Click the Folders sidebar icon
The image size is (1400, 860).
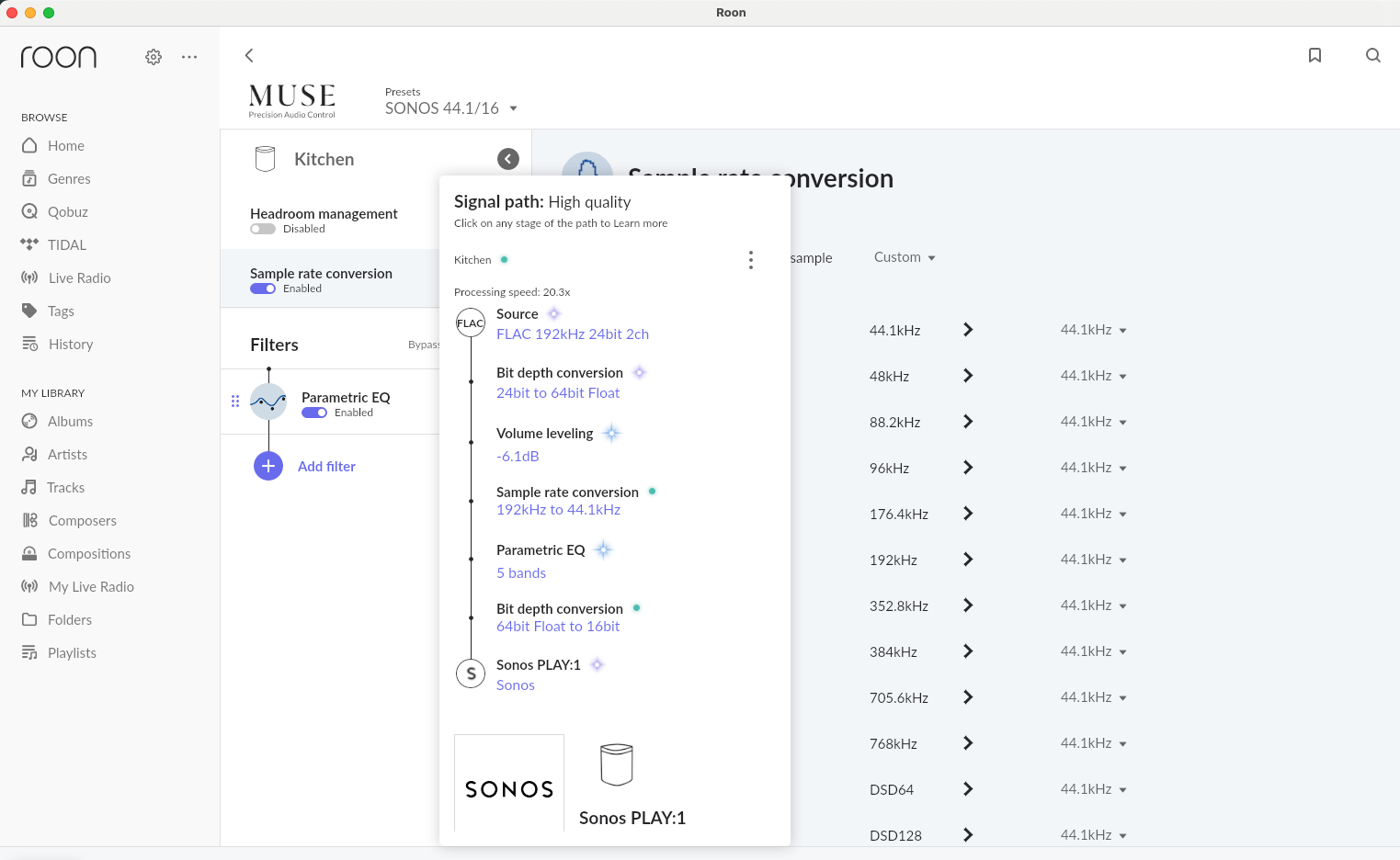point(29,619)
